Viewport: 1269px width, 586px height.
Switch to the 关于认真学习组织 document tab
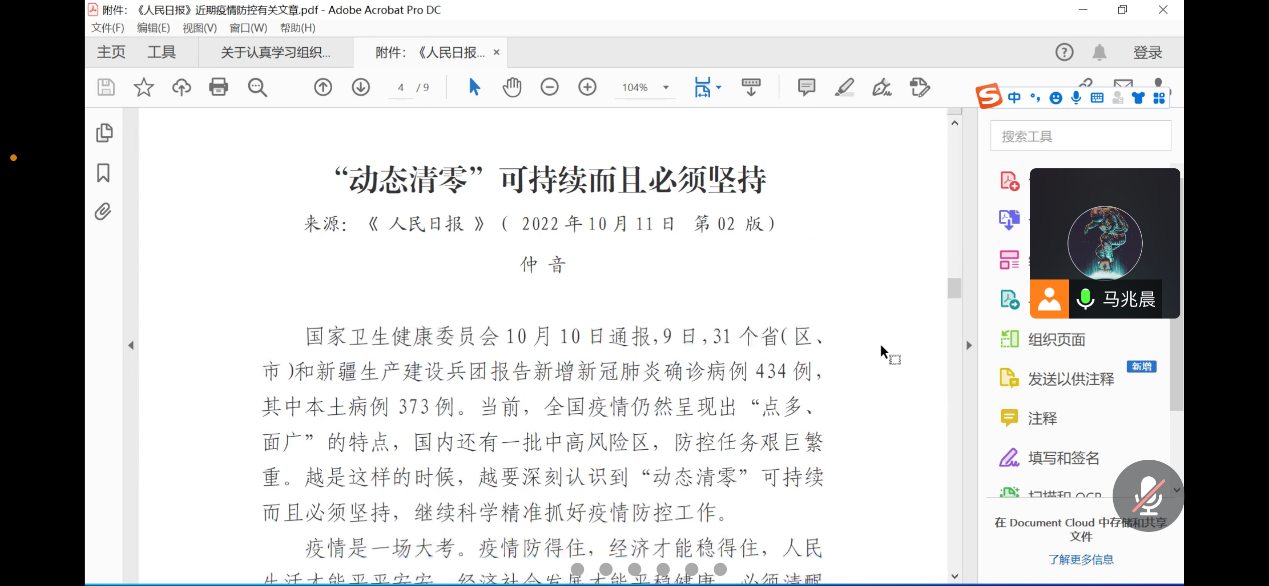pos(275,52)
